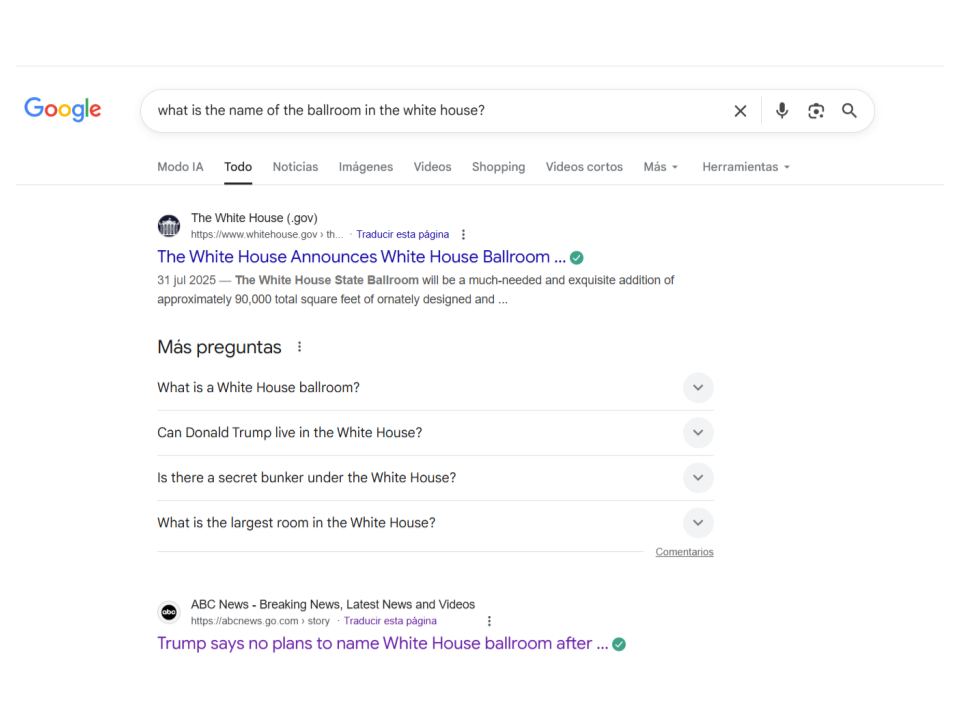The image size is (960, 720).
Task: Clear the search box with X icon
Action: 740,111
